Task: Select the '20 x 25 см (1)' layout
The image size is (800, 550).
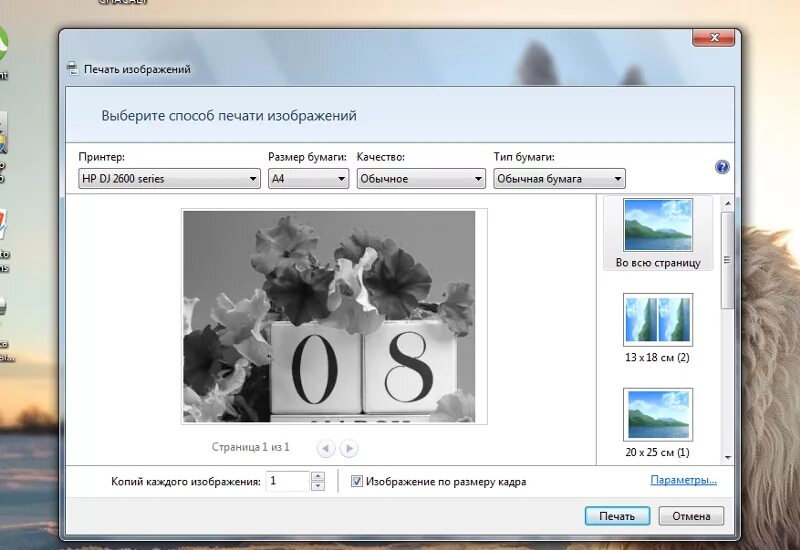Action: (658, 423)
